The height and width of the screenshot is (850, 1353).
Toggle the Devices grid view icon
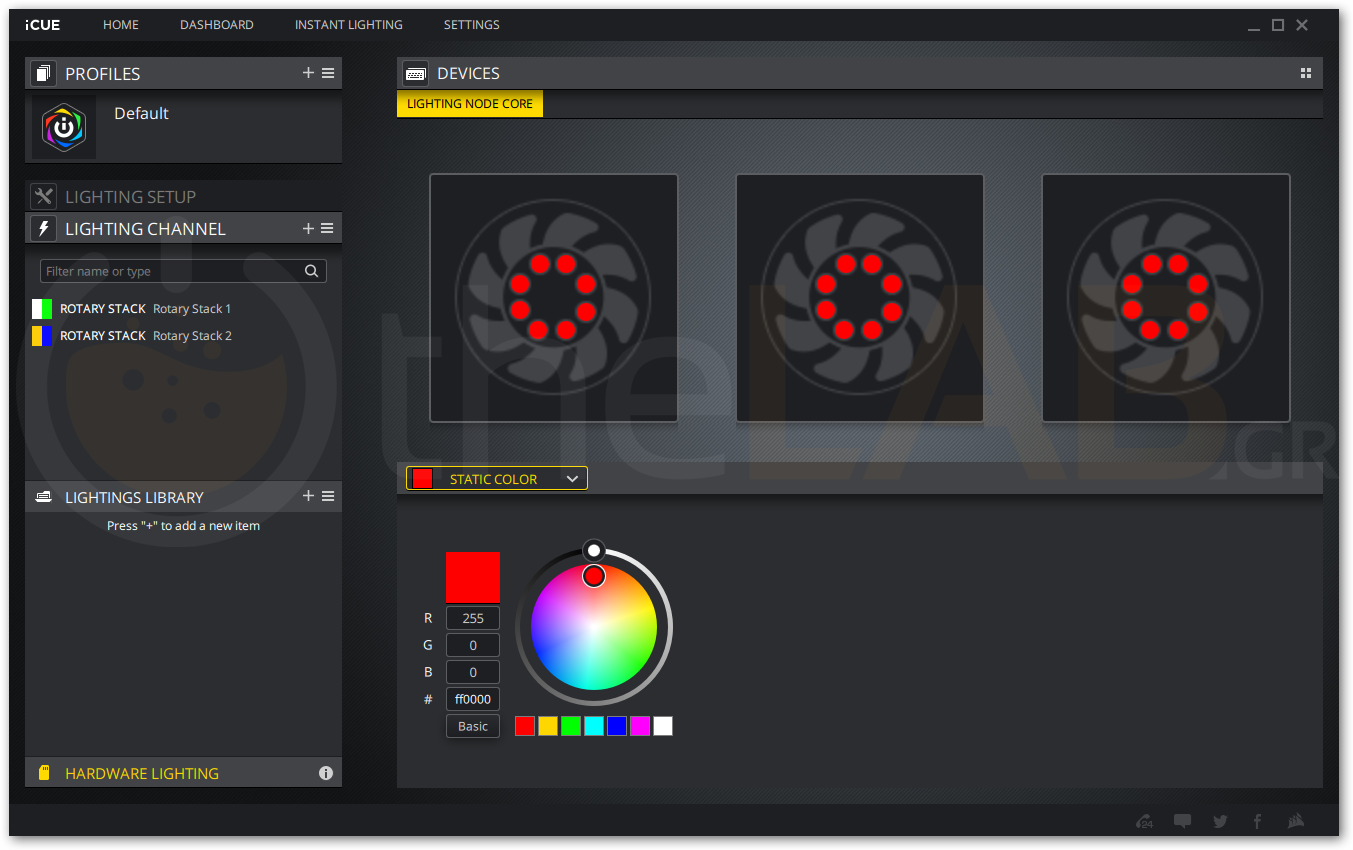pyautogui.click(x=1305, y=73)
